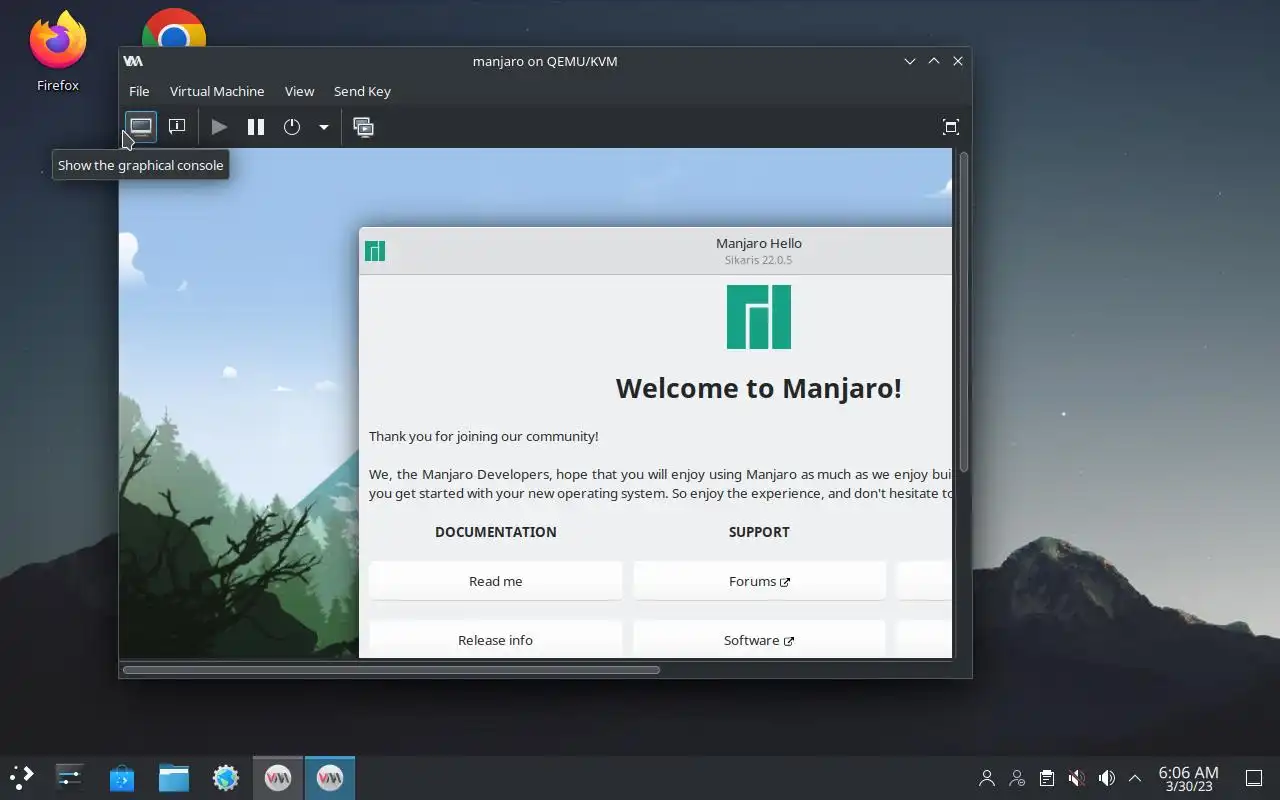This screenshot has height=800, width=1280.
Task: Open the View menu
Action: tap(299, 91)
